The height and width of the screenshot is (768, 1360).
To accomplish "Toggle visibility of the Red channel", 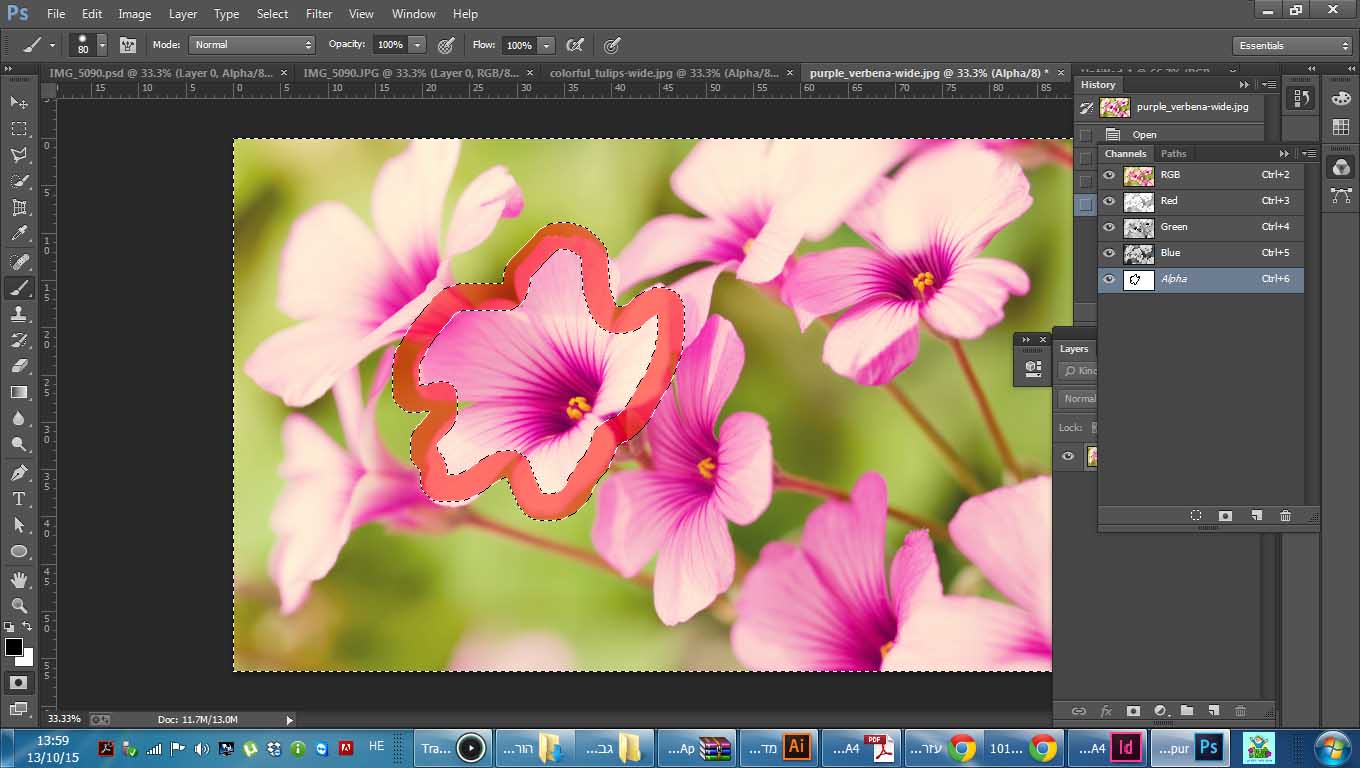I will click(1109, 201).
